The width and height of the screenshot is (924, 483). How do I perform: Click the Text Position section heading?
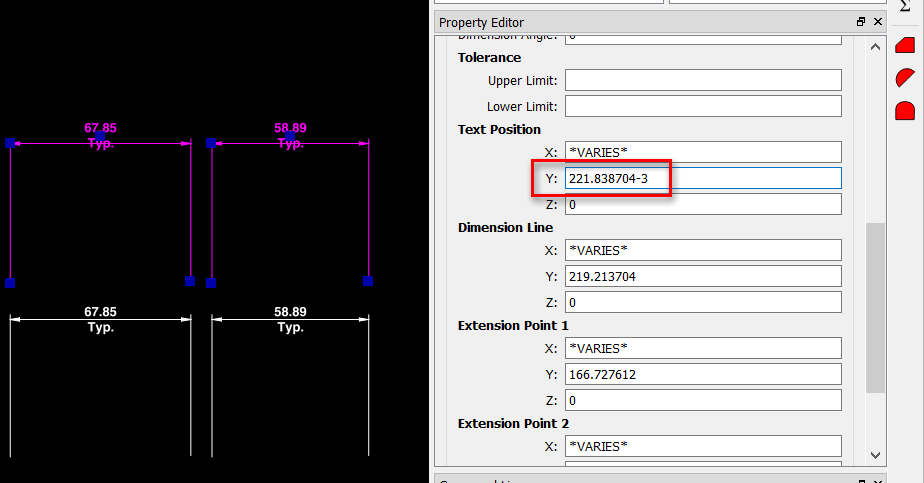pyautogui.click(x=499, y=130)
